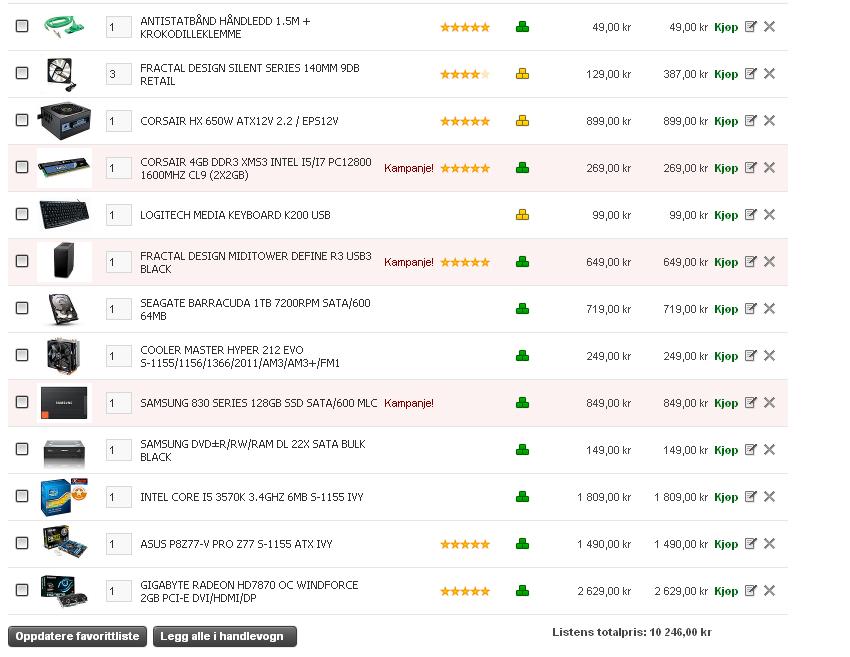Tick the Cooler Master Hyper 212 EVO checkbox
The height and width of the screenshot is (657, 850).
tap(22, 355)
